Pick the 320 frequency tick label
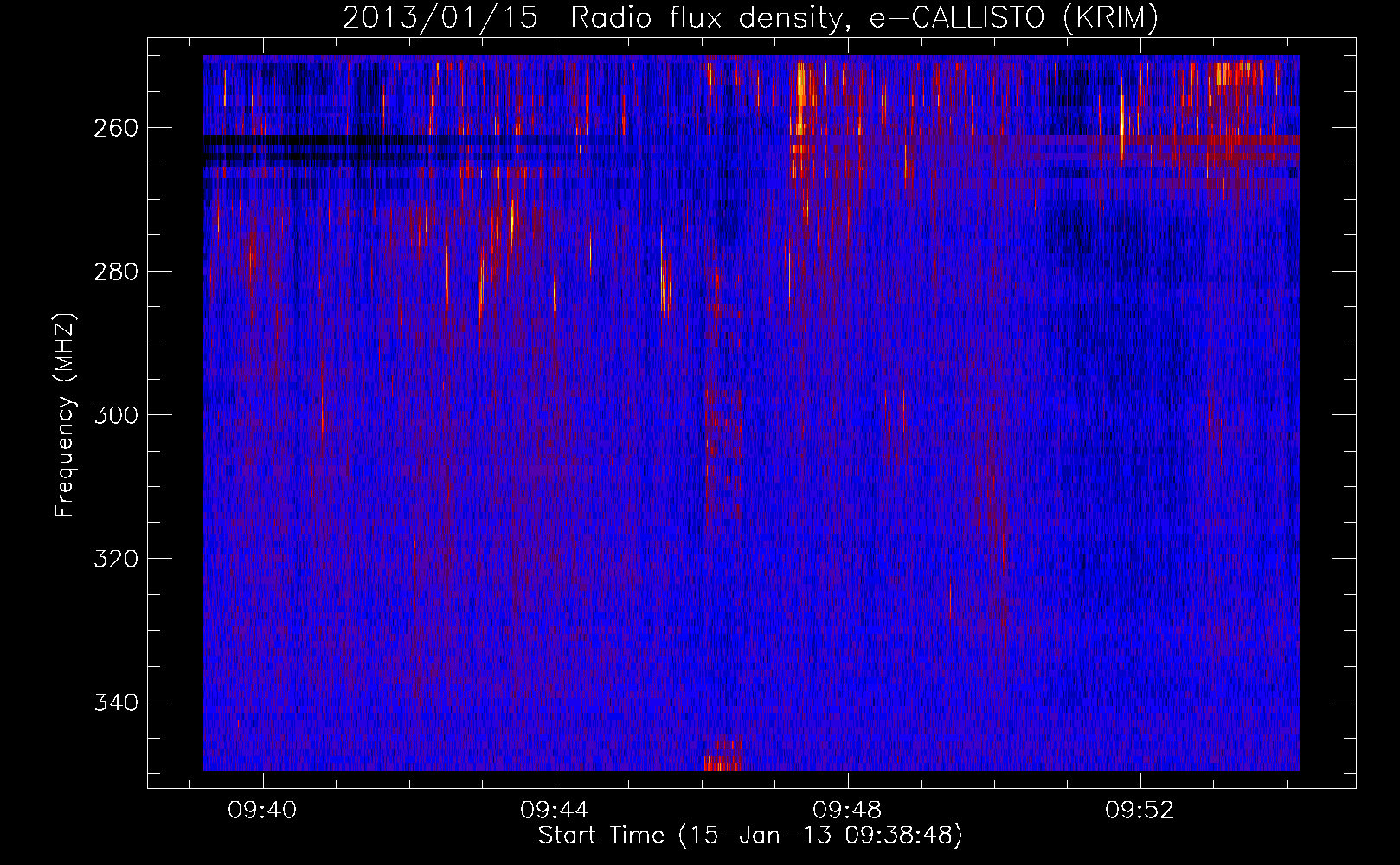The width and height of the screenshot is (1400, 865). [115, 560]
